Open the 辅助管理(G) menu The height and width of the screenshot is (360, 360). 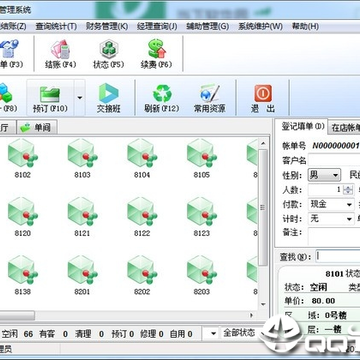point(208,26)
